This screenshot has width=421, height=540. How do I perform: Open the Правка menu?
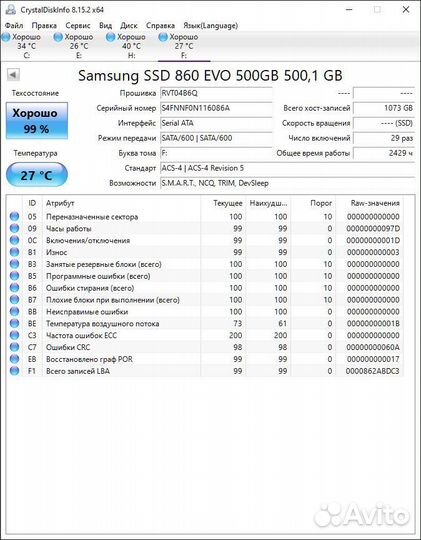(x=44, y=25)
